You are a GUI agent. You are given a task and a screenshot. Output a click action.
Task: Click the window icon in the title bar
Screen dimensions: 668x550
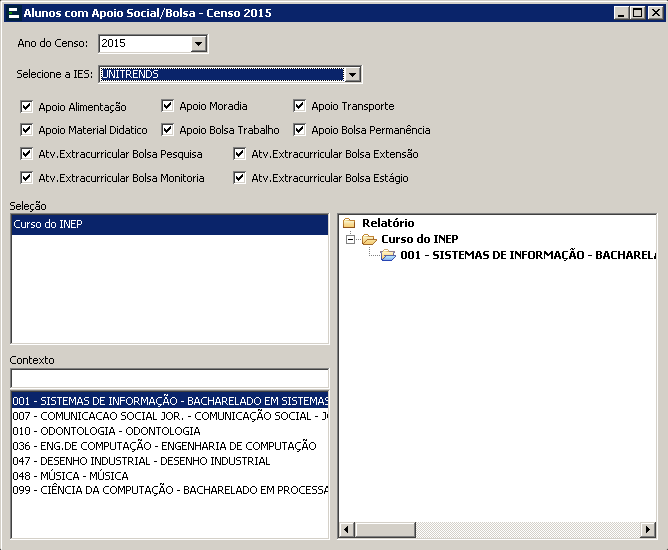point(11,13)
